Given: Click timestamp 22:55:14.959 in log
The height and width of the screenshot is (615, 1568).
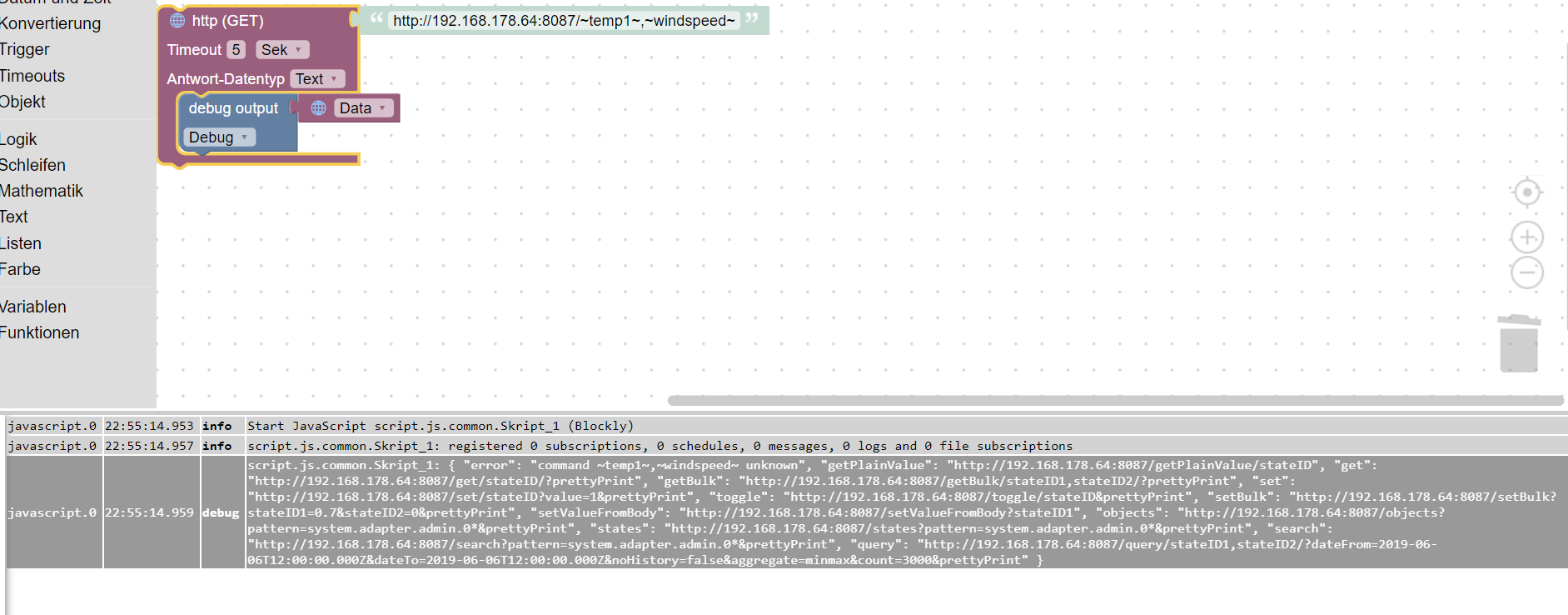Looking at the screenshot, I should point(149,512).
